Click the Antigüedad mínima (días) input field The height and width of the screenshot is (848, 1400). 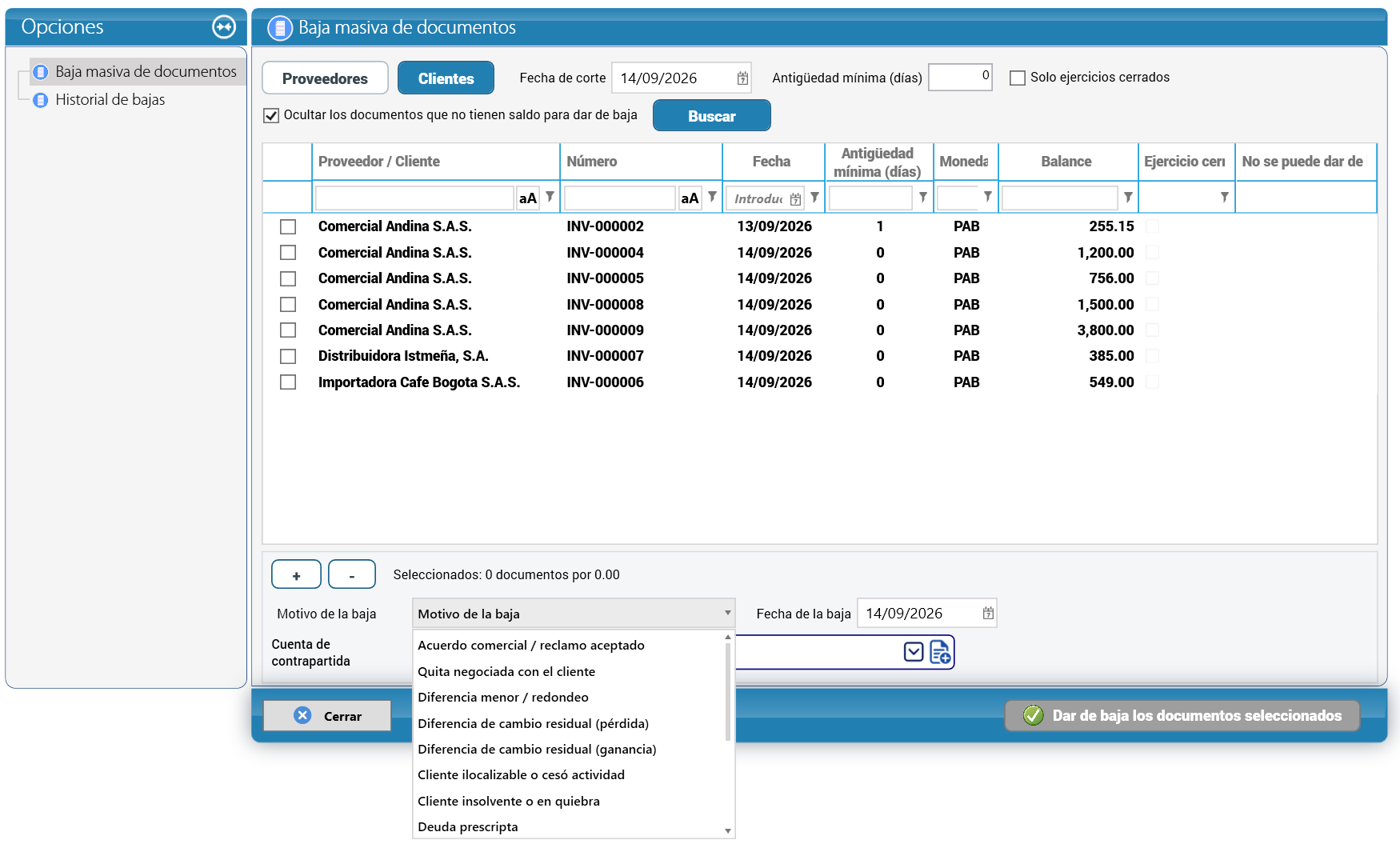click(x=960, y=77)
